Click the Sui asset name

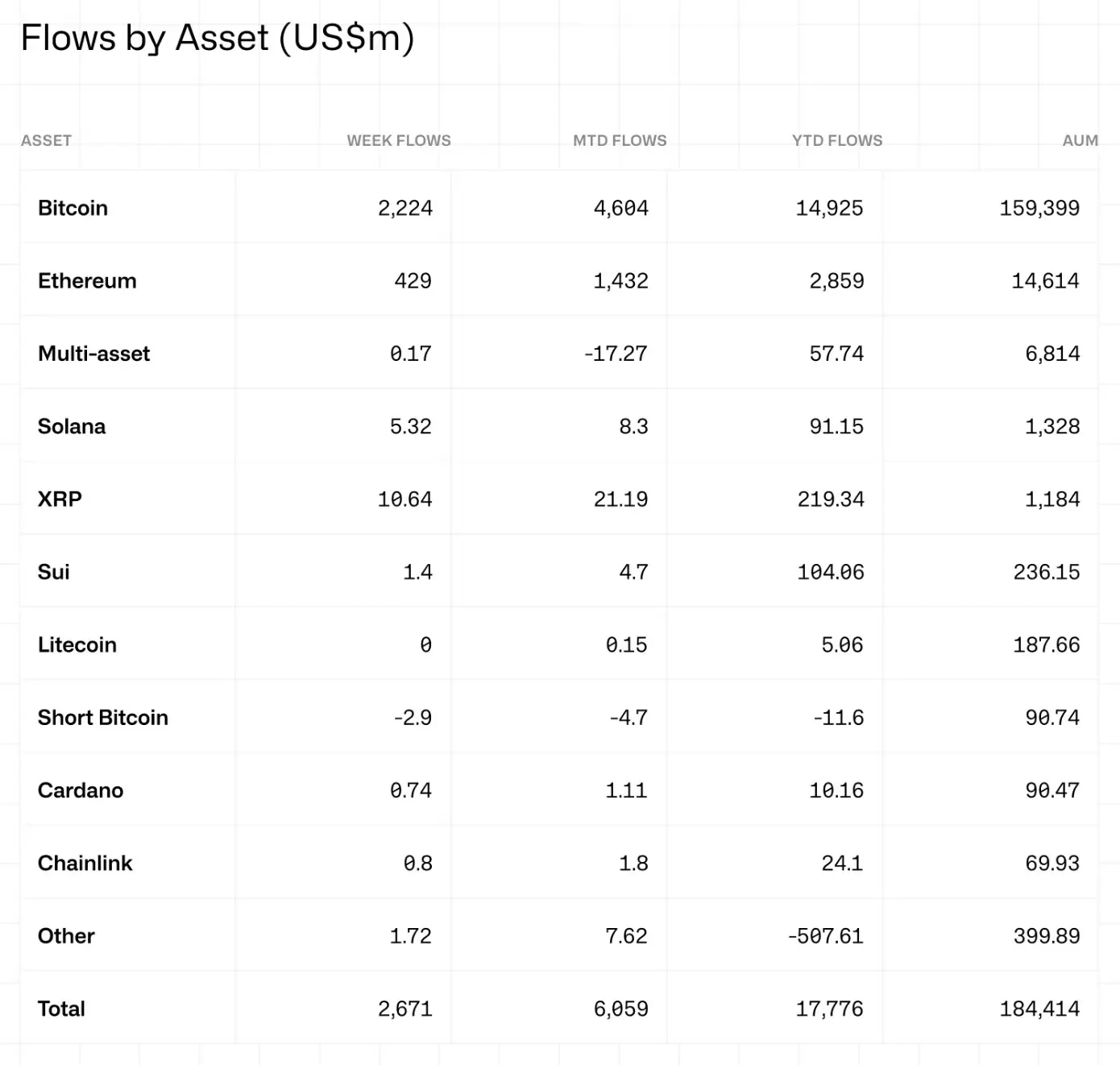[x=53, y=572]
